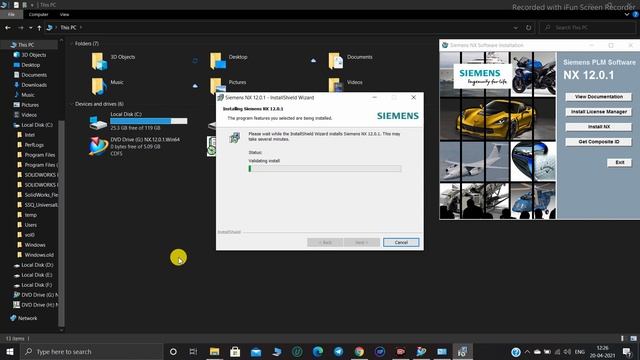Switch to InstallShield installer on taskbar

(462, 351)
